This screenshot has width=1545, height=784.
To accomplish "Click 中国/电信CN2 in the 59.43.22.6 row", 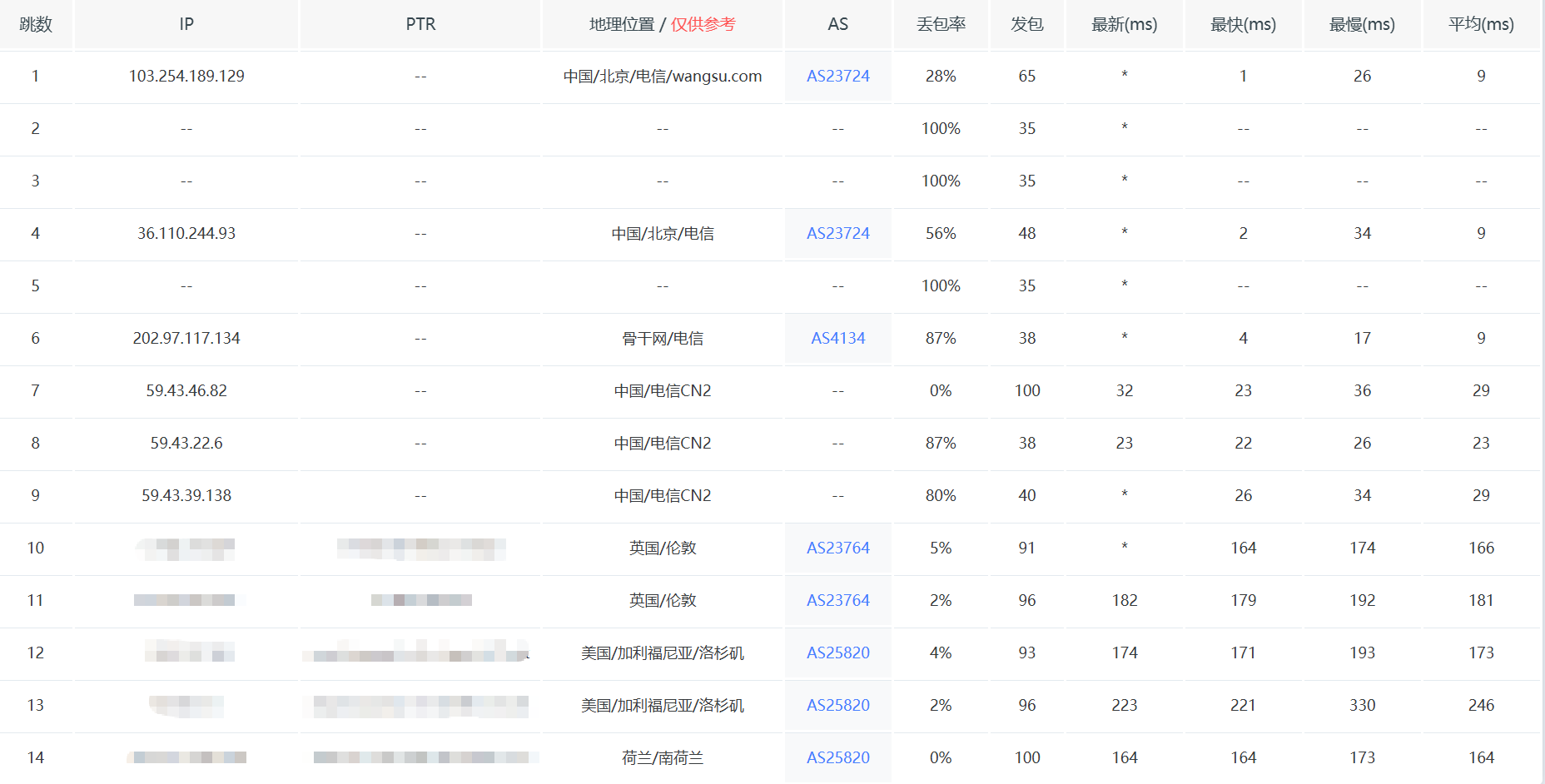I will point(663,443).
